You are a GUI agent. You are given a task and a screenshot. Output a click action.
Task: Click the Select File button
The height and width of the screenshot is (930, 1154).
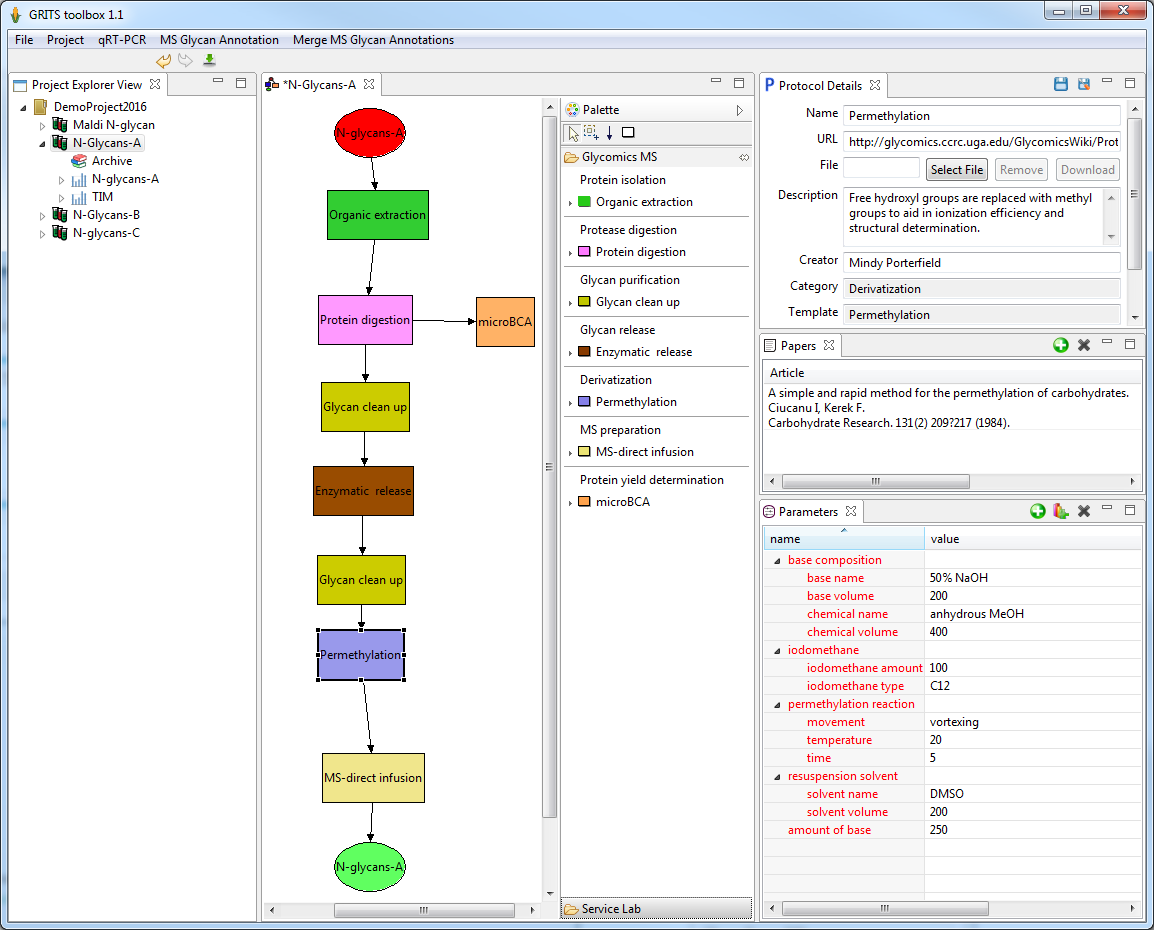(957, 170)
